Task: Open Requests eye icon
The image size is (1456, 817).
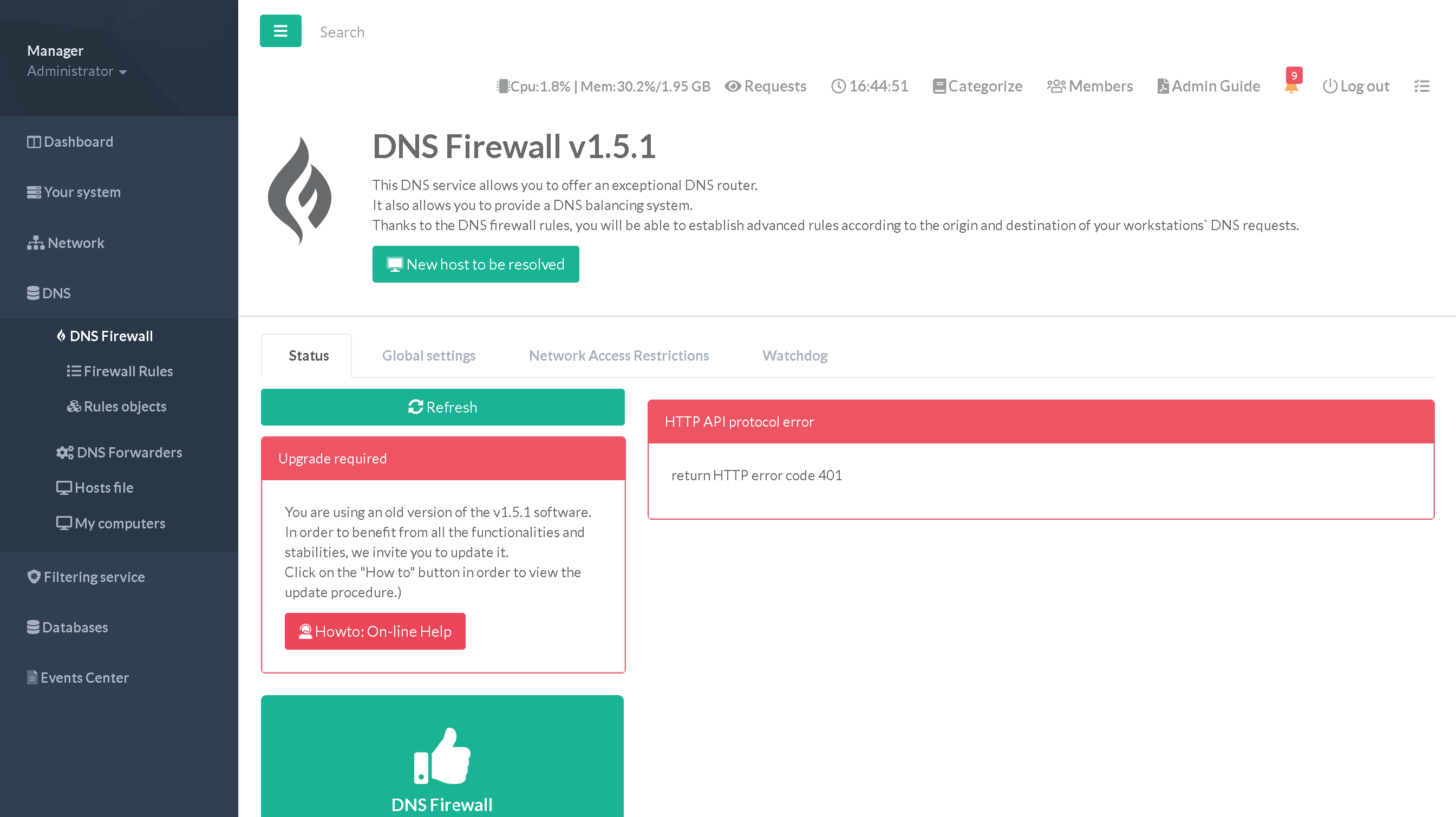Action: pos(733,86)
